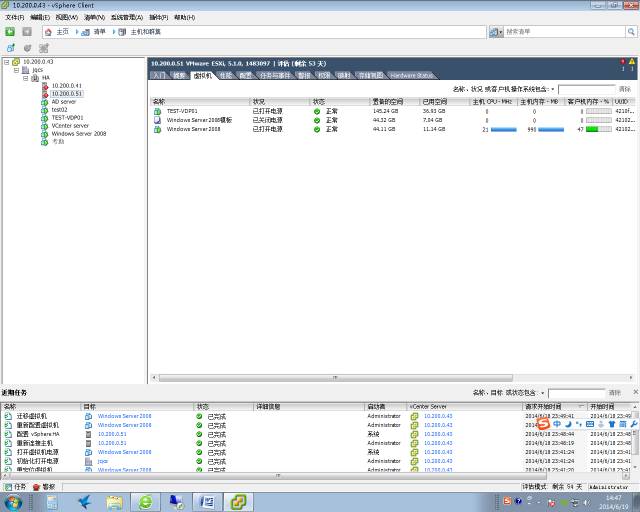Image resolution: width=640 pixels, height=512 pixels.
Task: Select VCenter server VM in the tree
Action: point(70,126)
